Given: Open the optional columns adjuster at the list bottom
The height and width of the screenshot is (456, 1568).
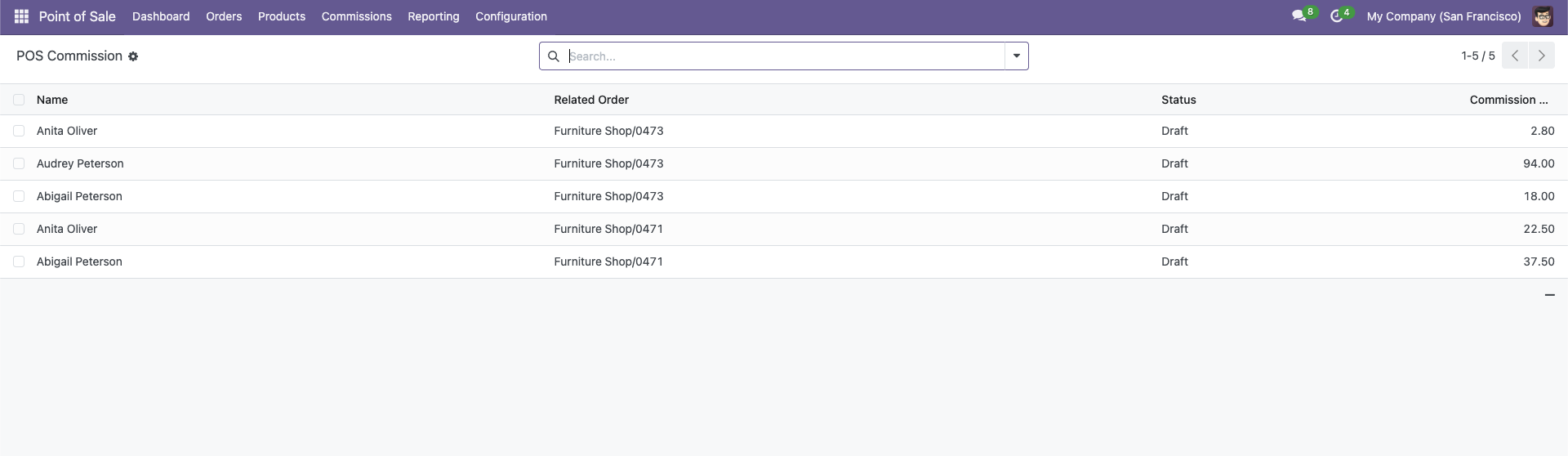Looking at the screenshot, I should coord(1549,295).
